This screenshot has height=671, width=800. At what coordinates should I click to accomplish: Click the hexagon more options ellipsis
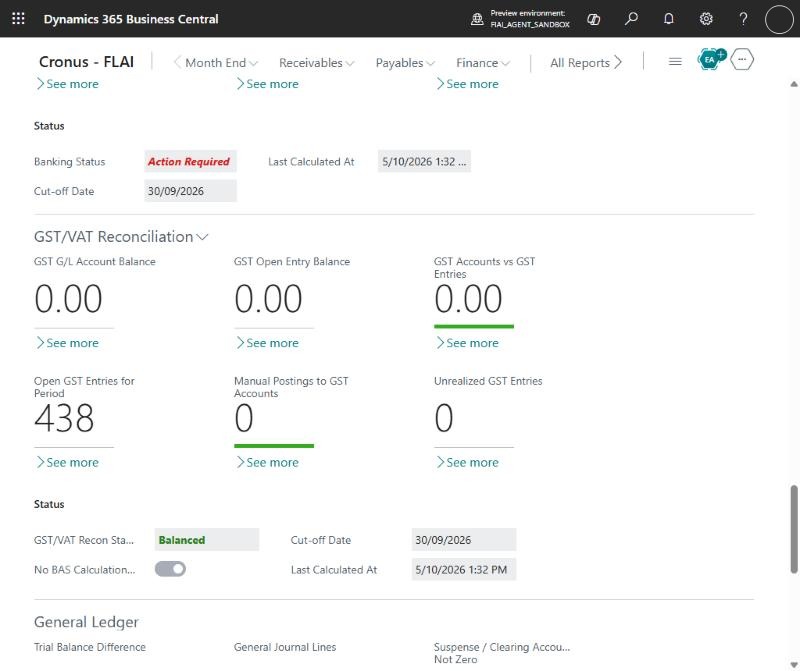[x=742, y=60]
